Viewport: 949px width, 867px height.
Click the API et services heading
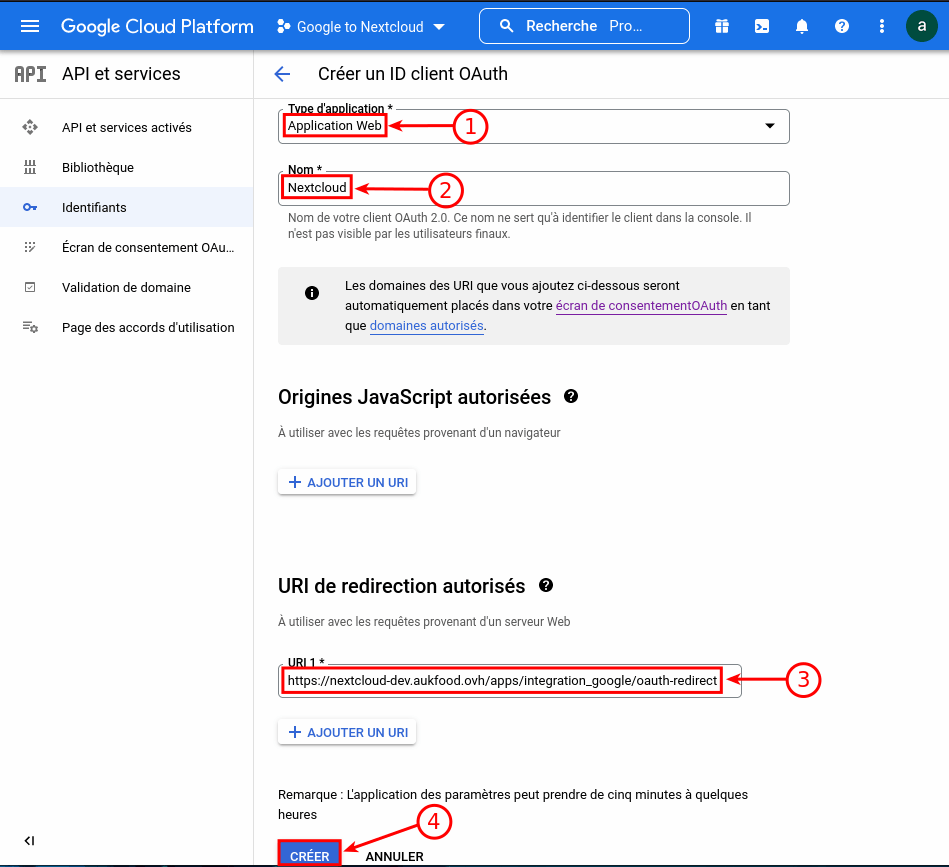tap(121, 74)
